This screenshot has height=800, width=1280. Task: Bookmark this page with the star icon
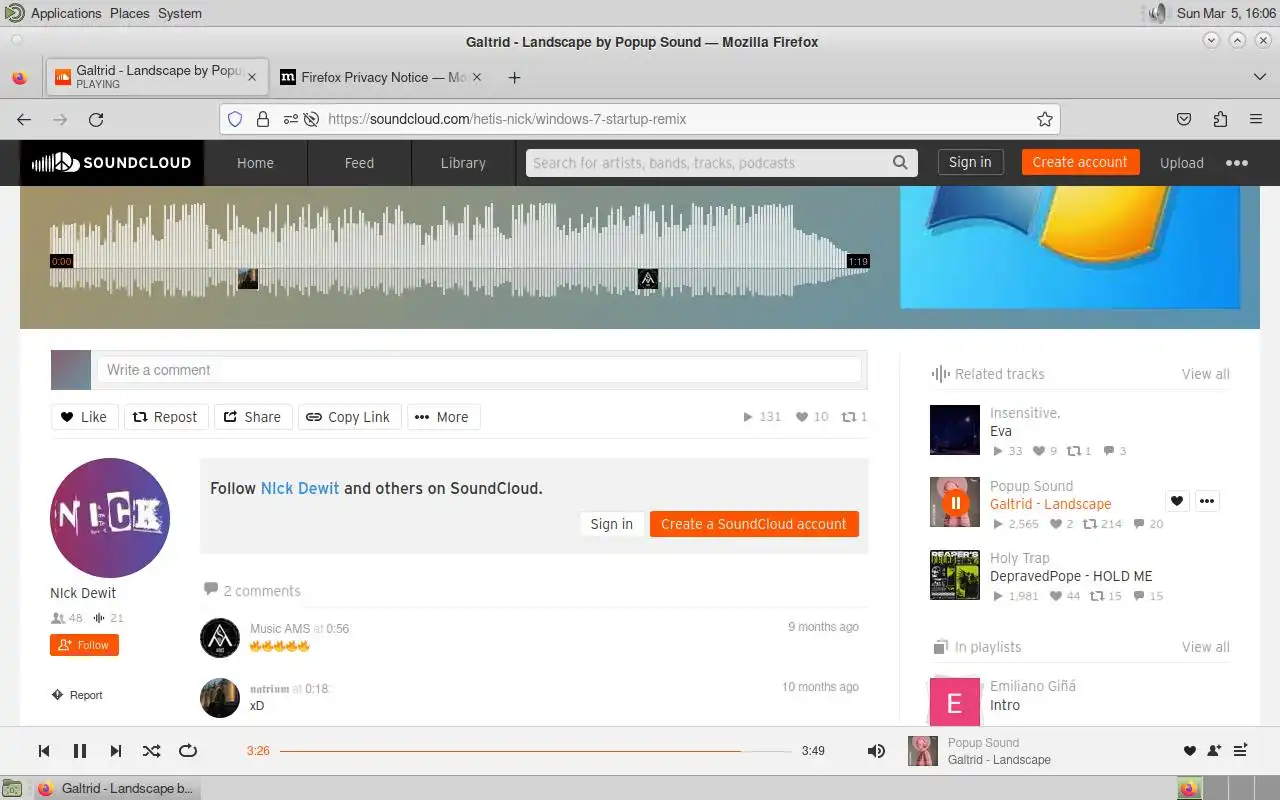pyautogui.click(x=1045, y=119)
